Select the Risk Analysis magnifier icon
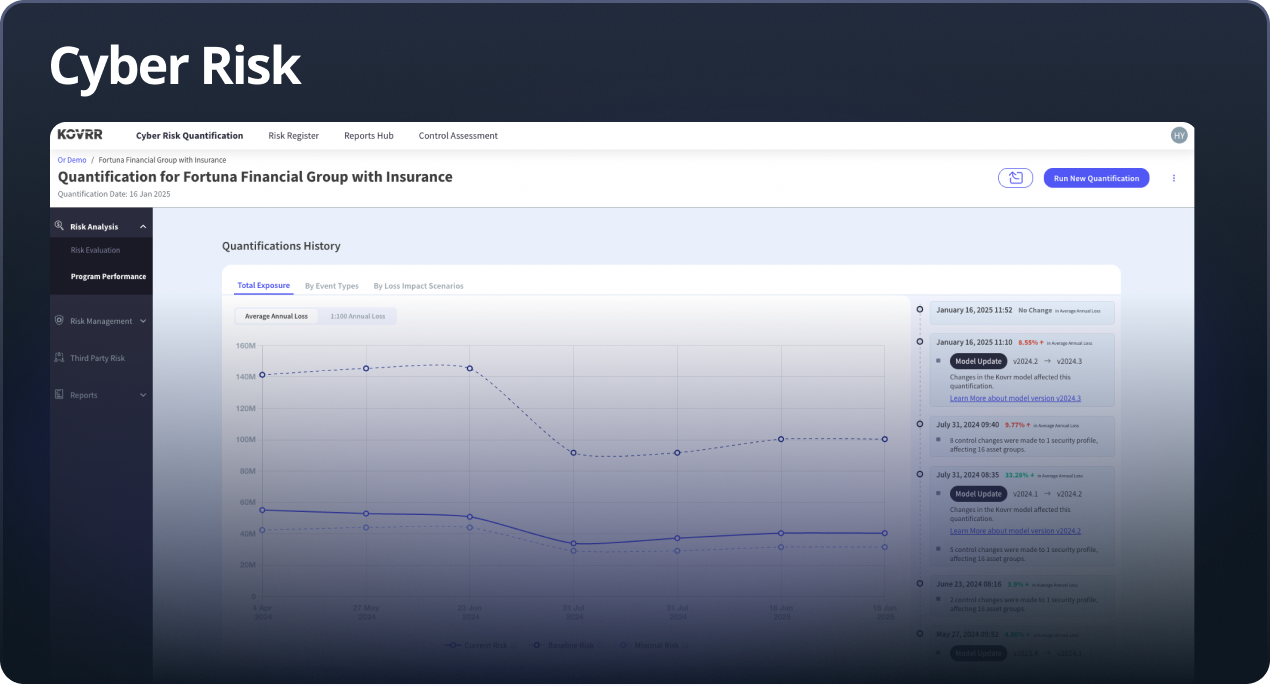This screenshot has height=686, width=1270. click(61, 226)
